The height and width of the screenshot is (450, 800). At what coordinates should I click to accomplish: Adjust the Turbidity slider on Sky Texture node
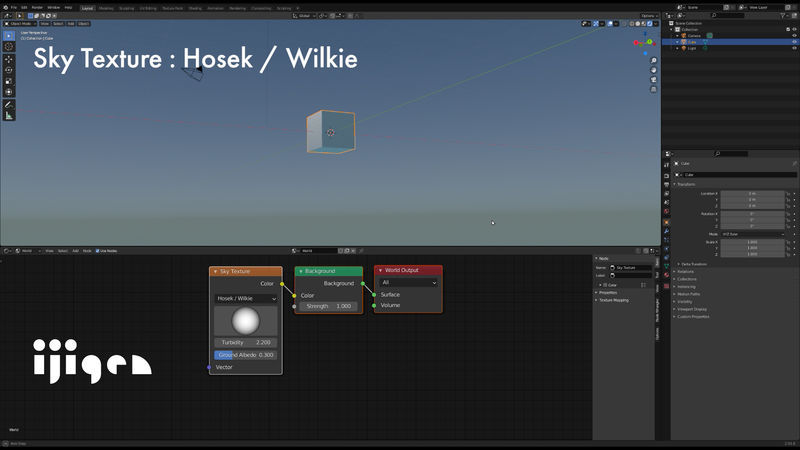(x=246, y=342)
